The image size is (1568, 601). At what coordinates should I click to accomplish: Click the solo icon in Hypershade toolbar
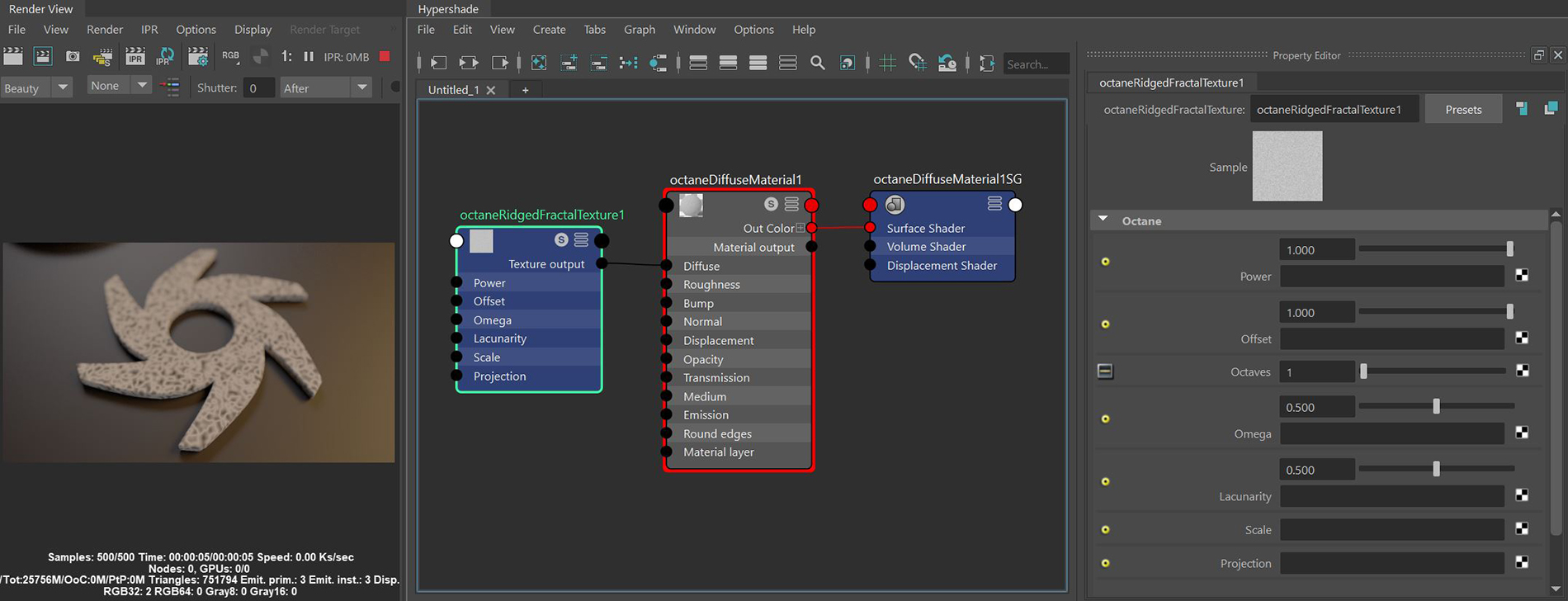click(x=847, y=63)
